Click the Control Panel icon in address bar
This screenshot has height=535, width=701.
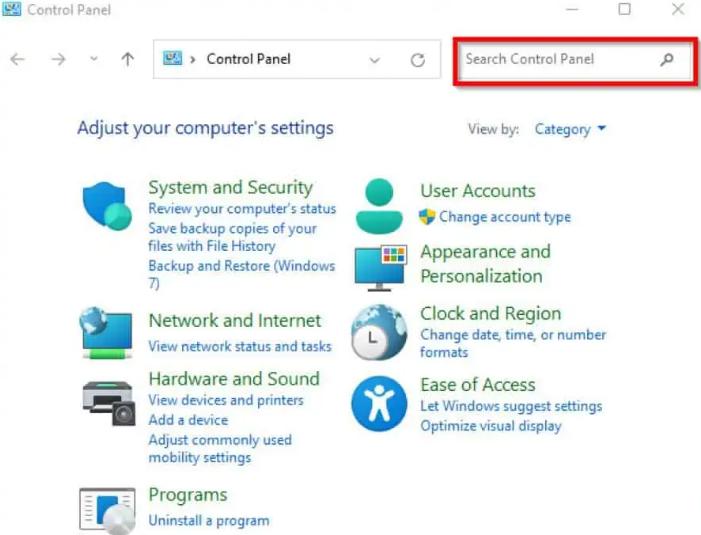point(172,58)
